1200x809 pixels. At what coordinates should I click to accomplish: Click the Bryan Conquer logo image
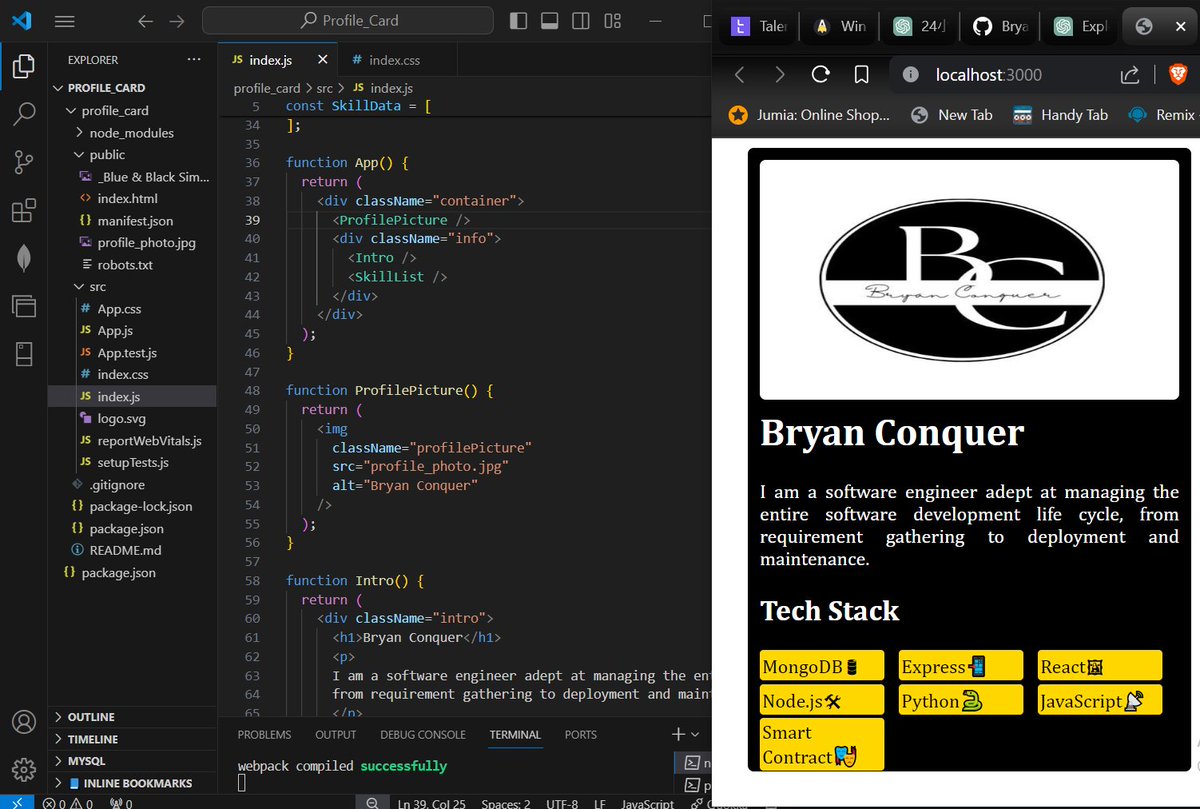tap(969, 280)
